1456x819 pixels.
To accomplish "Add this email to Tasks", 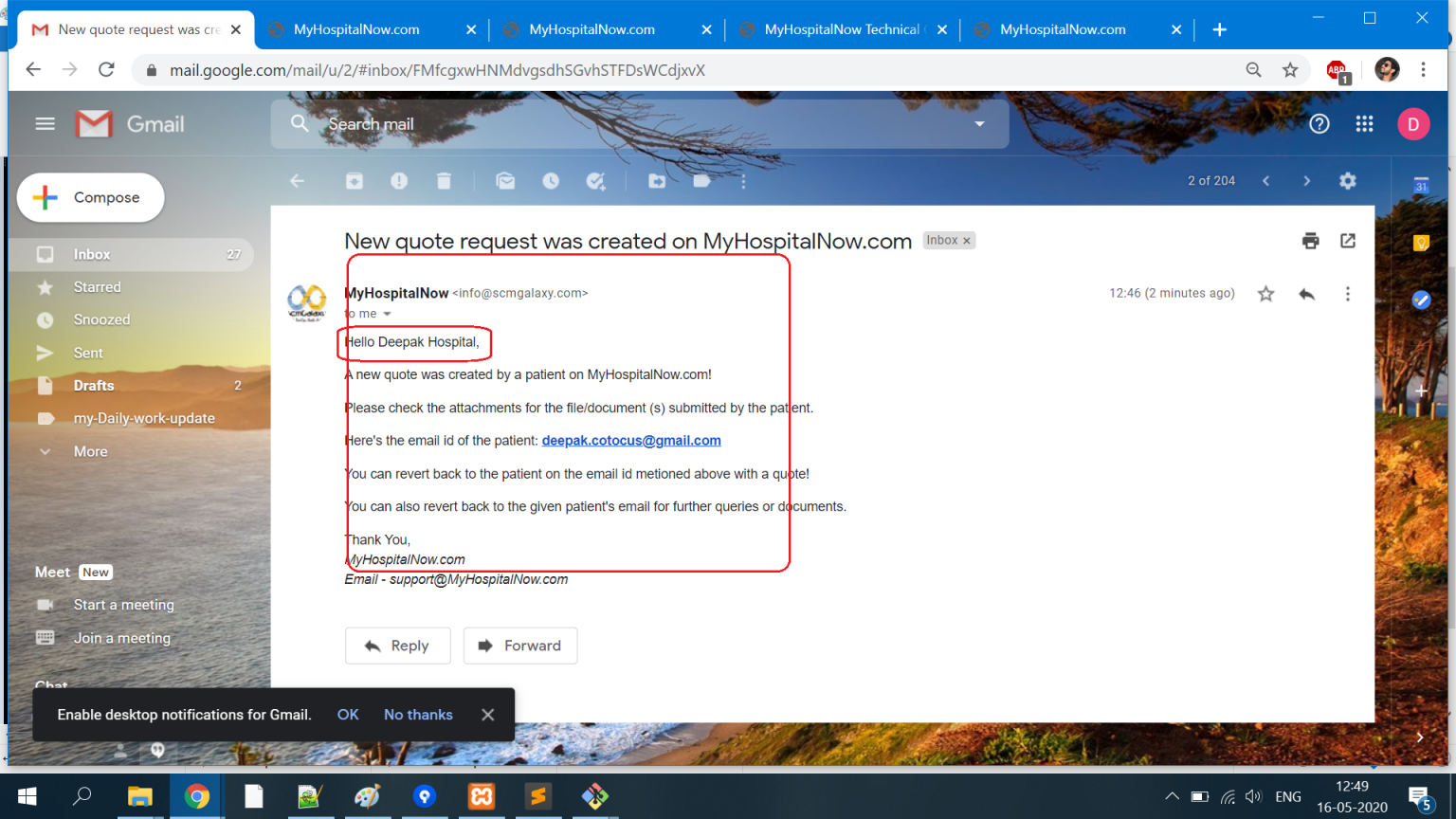I will (x=596, y=181).
